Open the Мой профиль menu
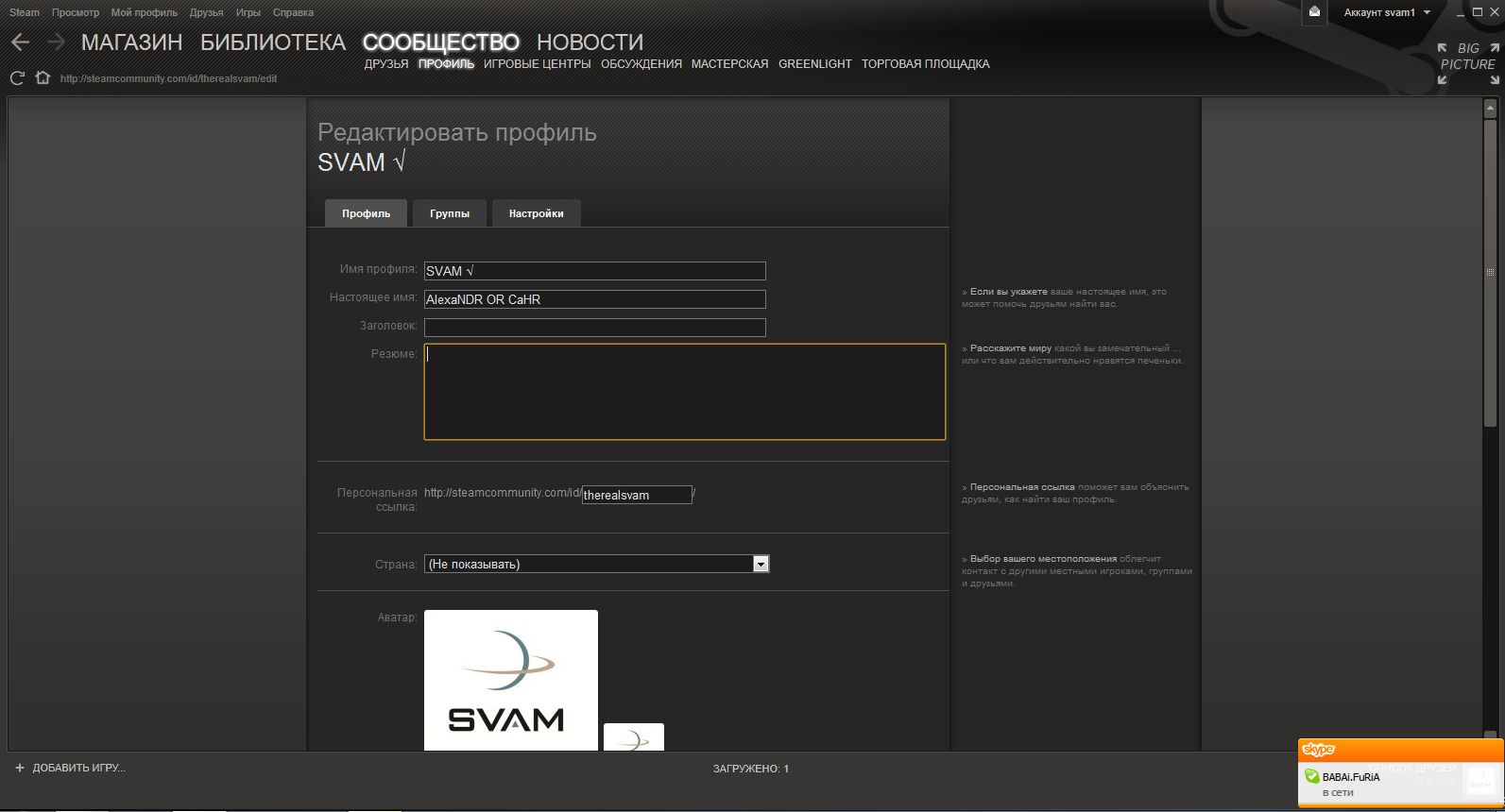The width and height of the screenshot is (1505, 812). (145, 12)
